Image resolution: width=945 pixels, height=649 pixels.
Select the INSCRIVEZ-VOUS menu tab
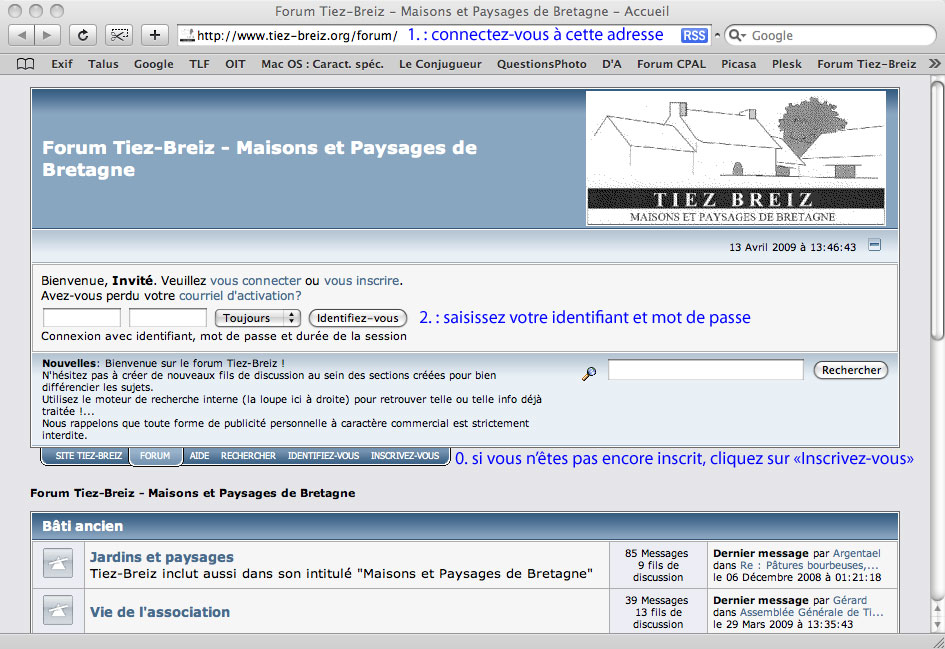pos(404,456)
